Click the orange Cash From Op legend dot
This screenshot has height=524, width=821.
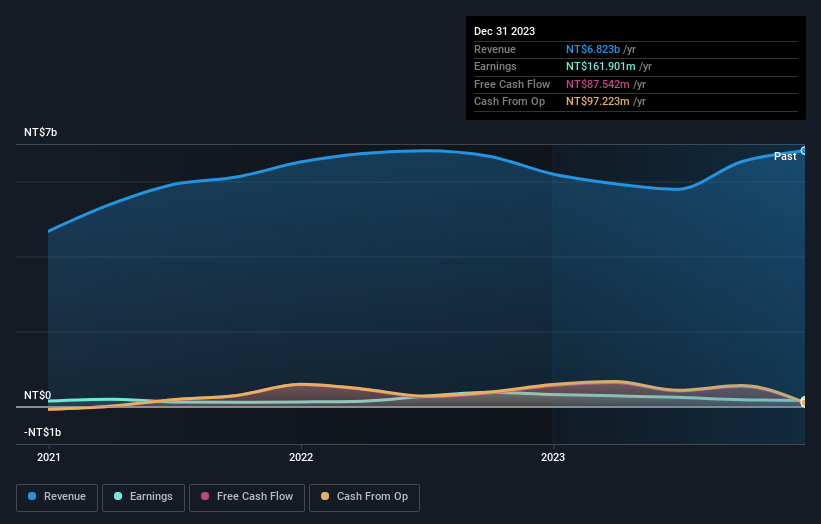[x=325, y=496]
